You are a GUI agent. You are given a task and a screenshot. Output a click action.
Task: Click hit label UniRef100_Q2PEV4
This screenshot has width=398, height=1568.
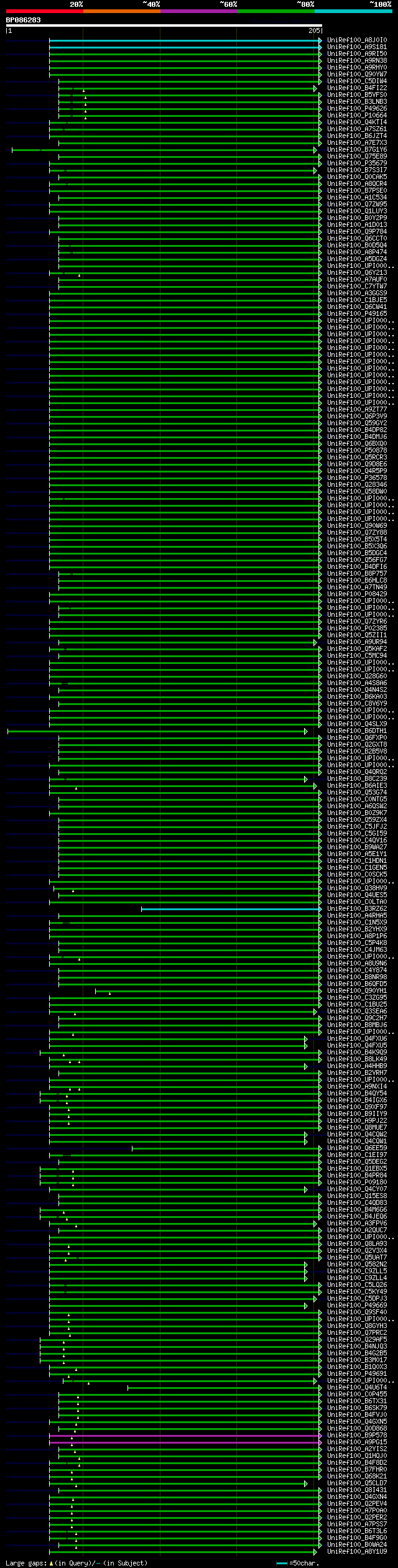pyautogui.click(x=357, y=1504)
